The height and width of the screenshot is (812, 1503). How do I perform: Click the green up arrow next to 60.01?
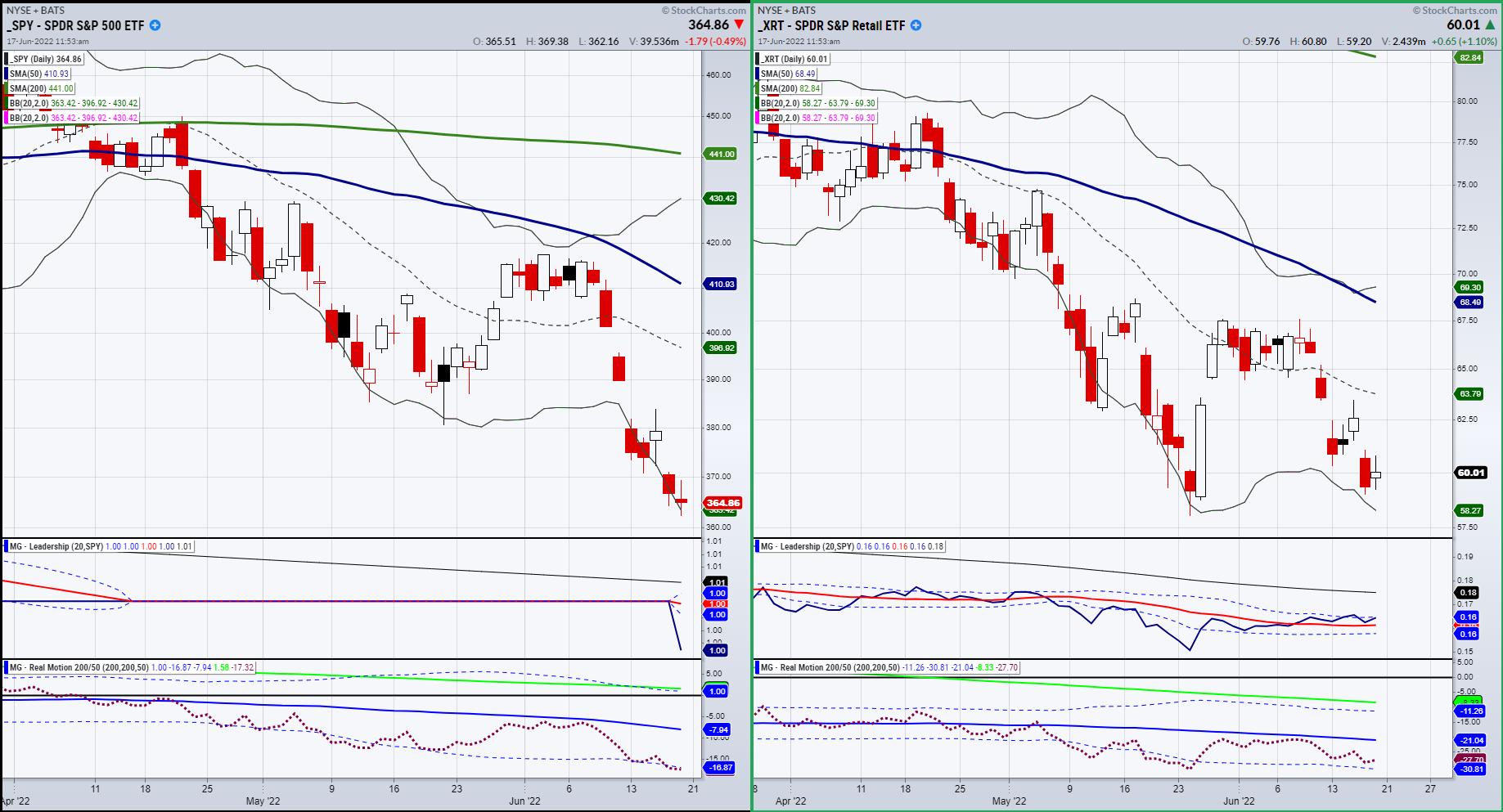pyautogui.click(x=1492, y=25)
